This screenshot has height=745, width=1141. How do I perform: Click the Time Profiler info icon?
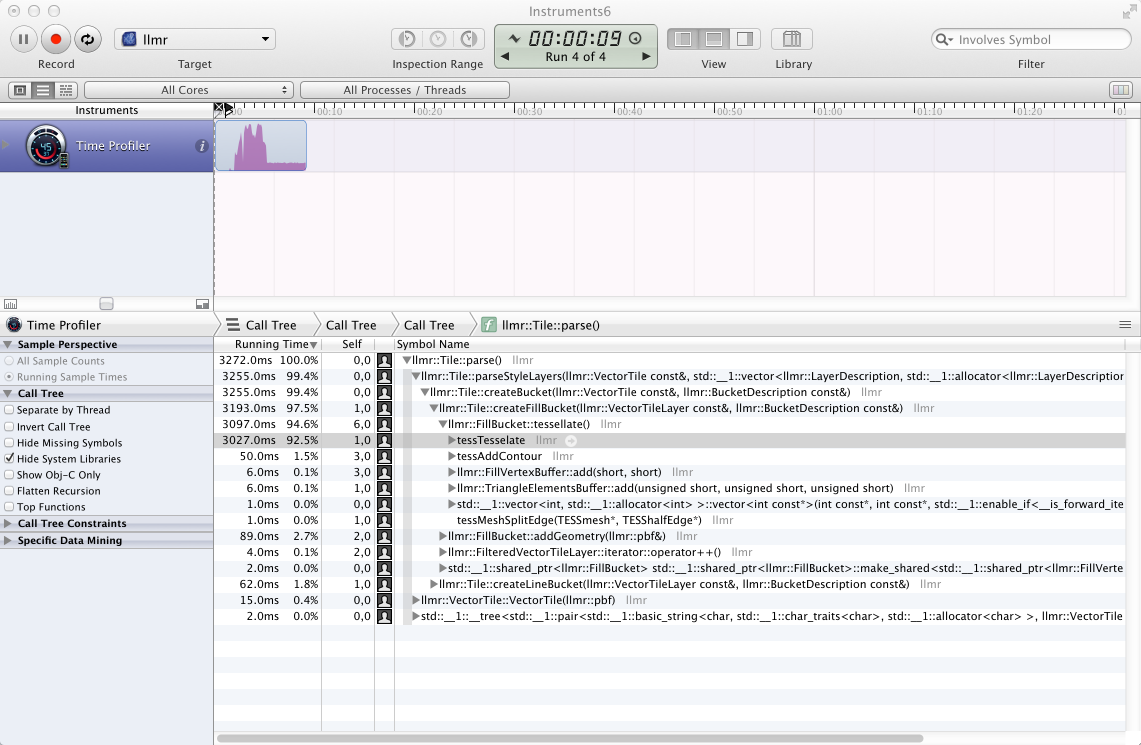pyautogui.click(x=202, y=146)
